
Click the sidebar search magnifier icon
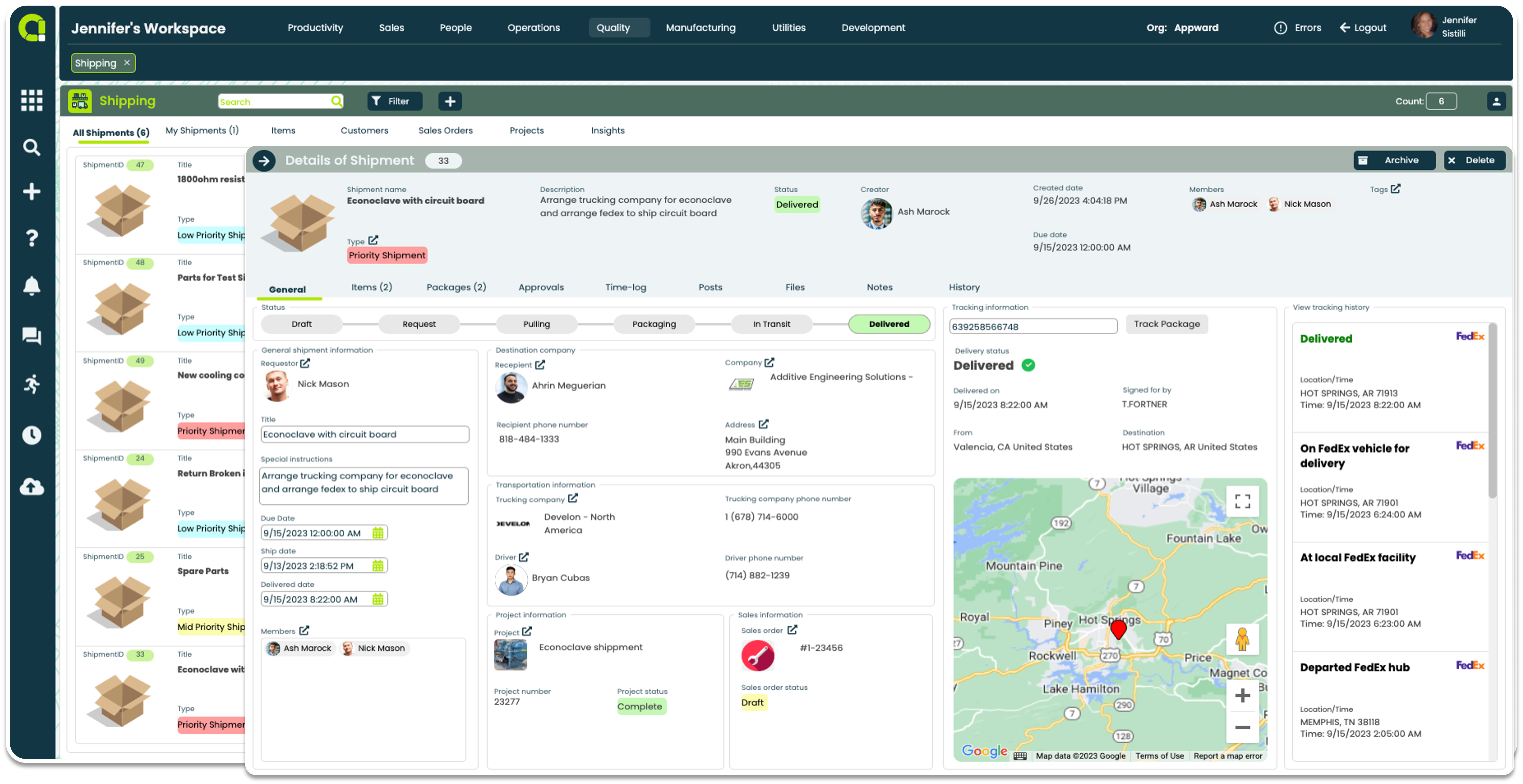pyautogui.click(x=31, y=147)
